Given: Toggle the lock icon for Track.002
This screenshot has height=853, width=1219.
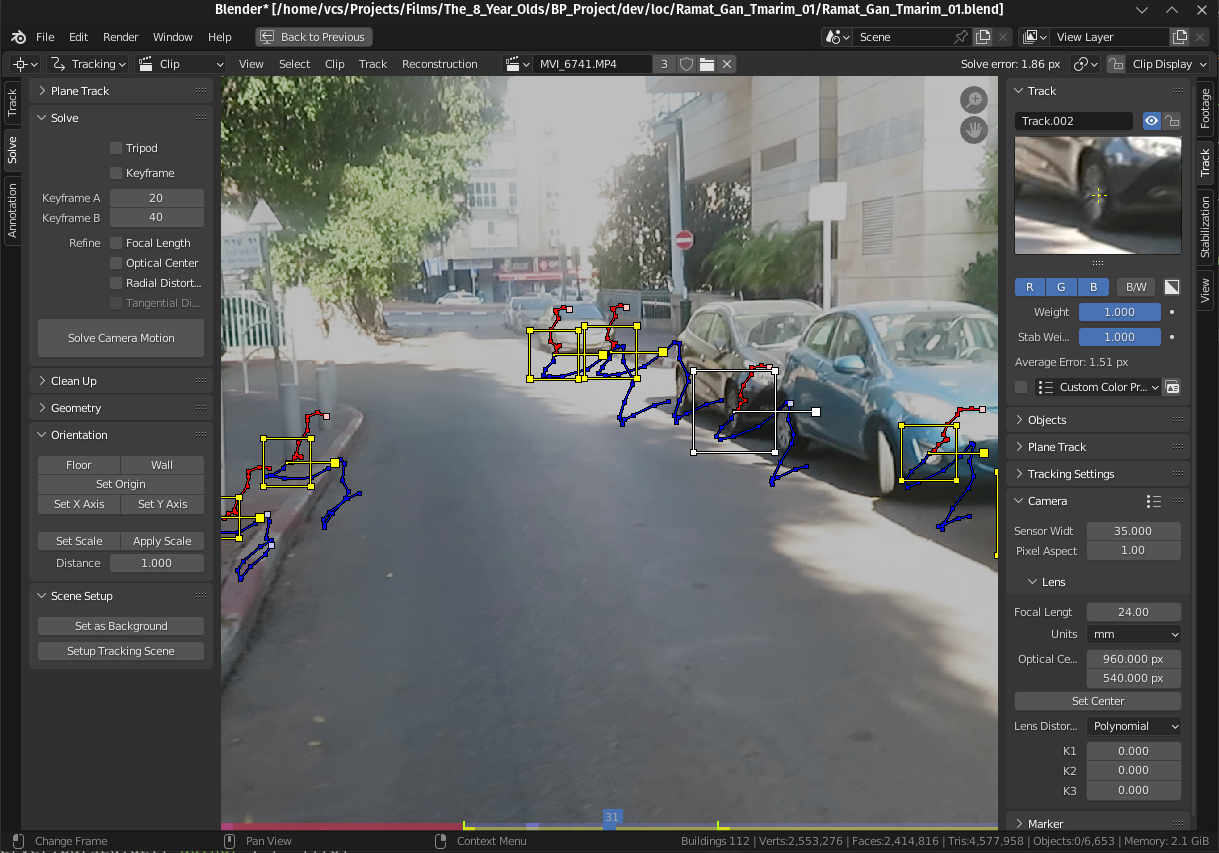Looking at the screenshot, I should (1172, 121).
